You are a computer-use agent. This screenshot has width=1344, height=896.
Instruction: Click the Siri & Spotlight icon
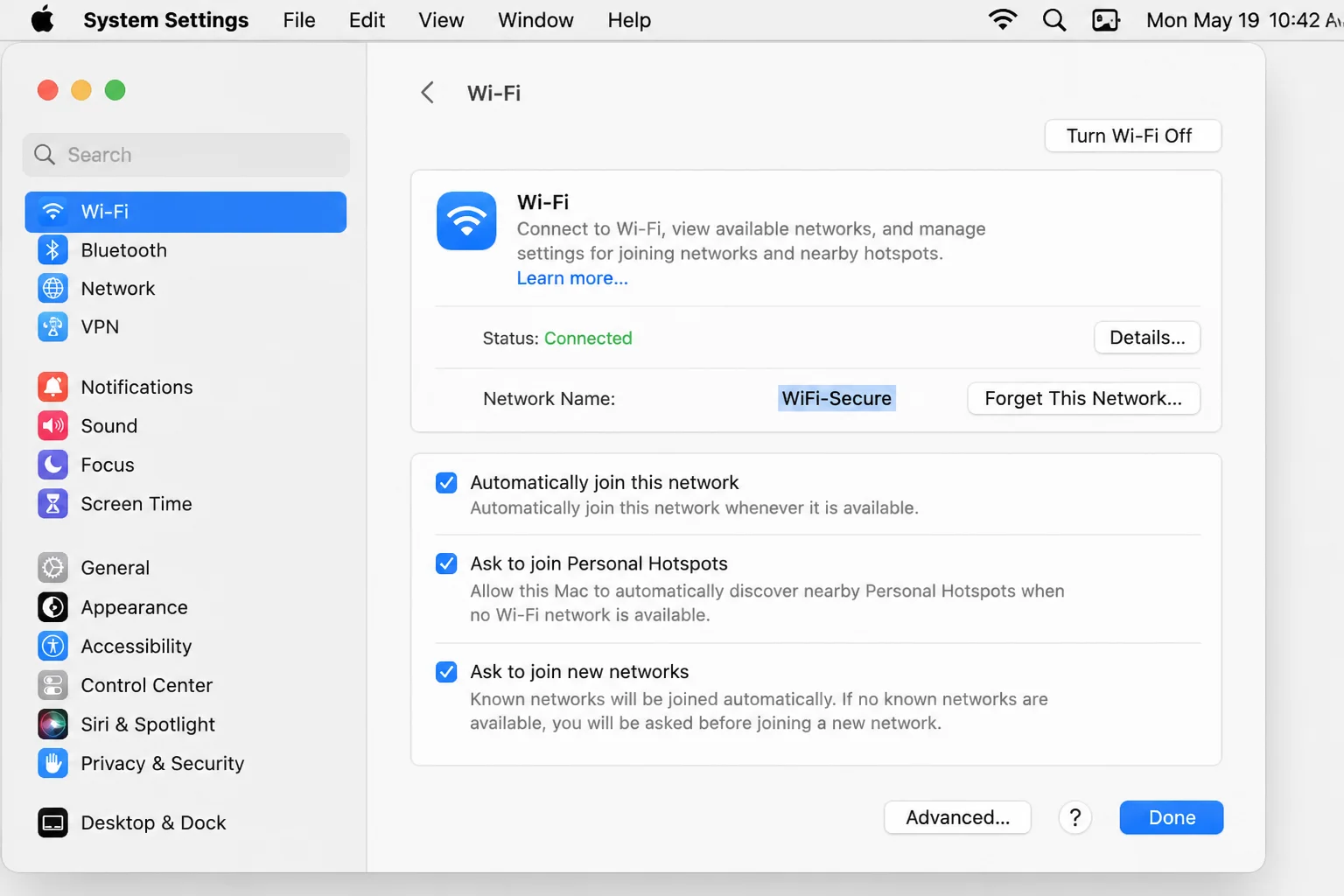tap(53, 724)
